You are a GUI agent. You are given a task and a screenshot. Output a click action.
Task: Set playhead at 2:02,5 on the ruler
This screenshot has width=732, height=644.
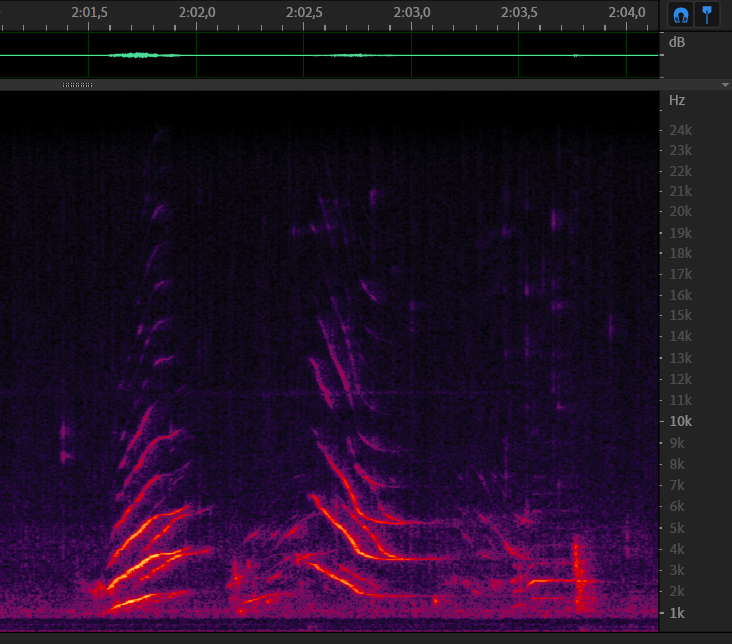click(304, 12)
